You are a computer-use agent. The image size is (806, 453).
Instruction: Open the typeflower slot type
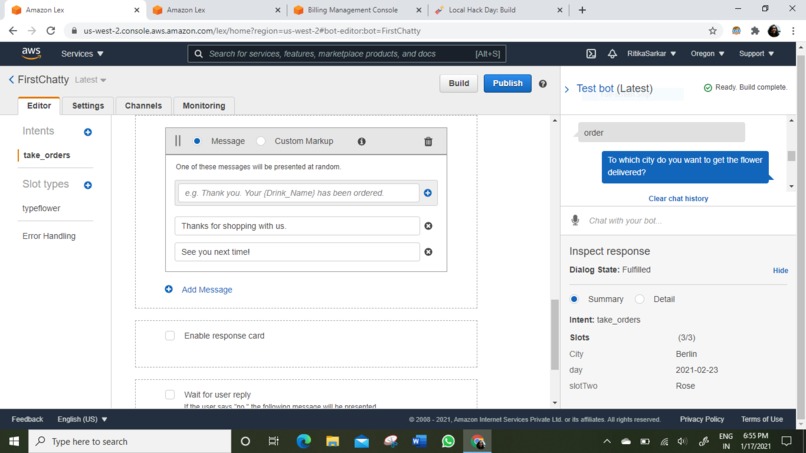tap(41, 208)
